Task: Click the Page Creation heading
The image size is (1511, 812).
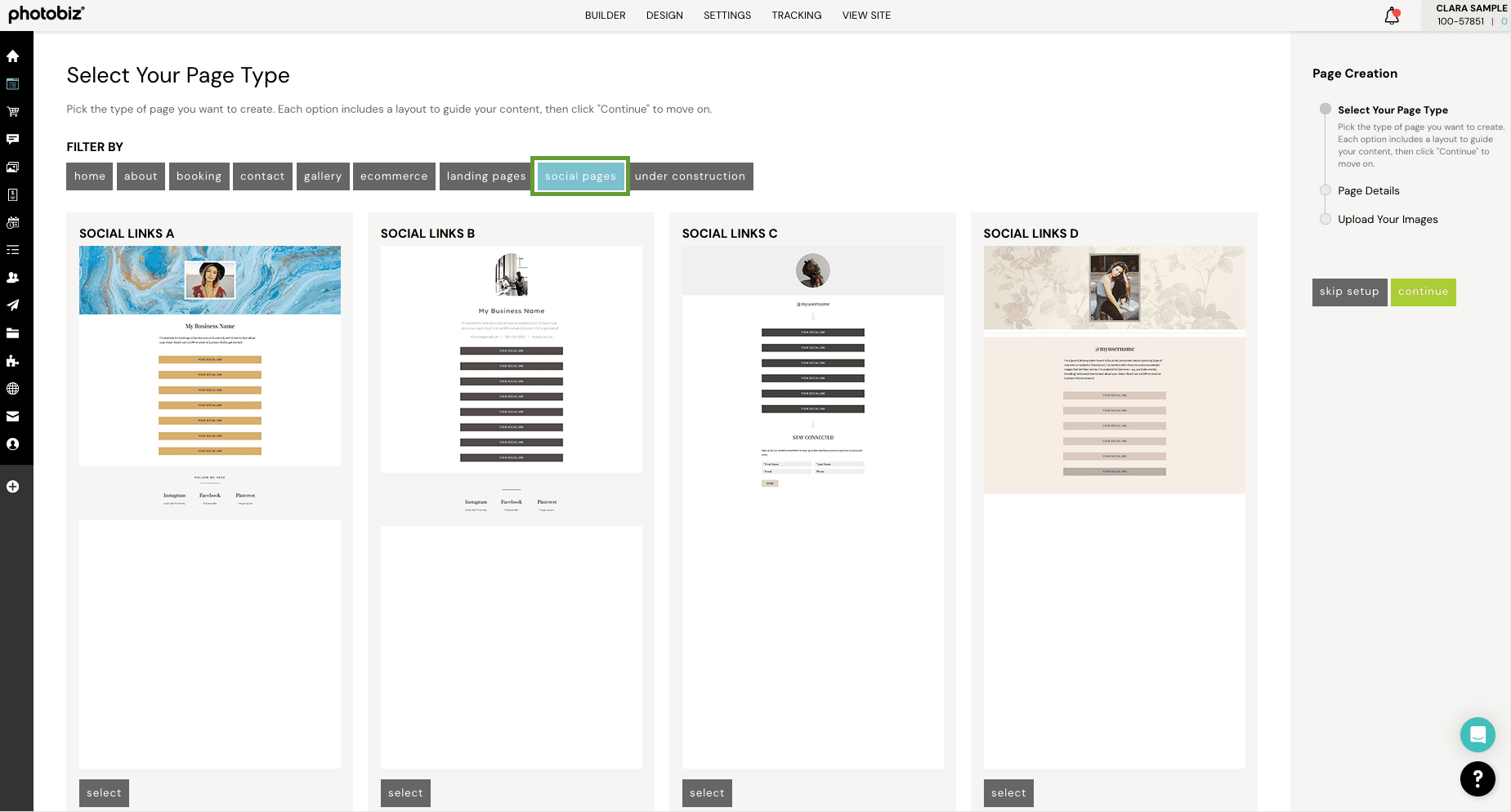Action: pos(1355,74)
